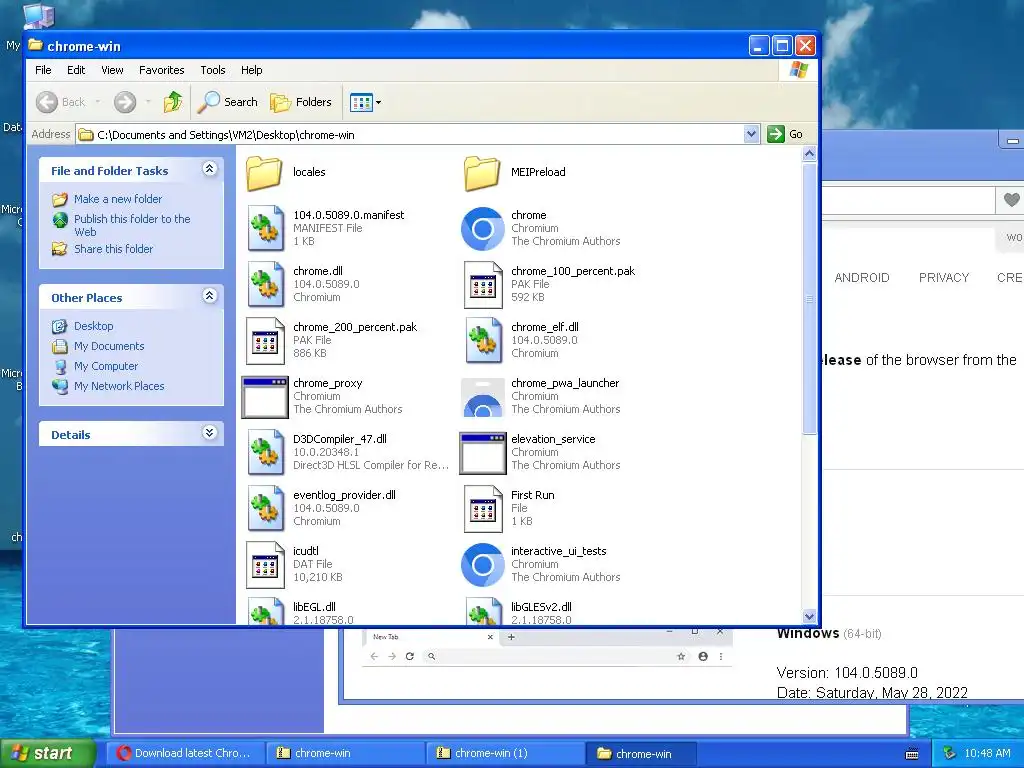Screen dimensions: 1024x768
Task: Click the Forward navigation button
Action: coord(125,102)
